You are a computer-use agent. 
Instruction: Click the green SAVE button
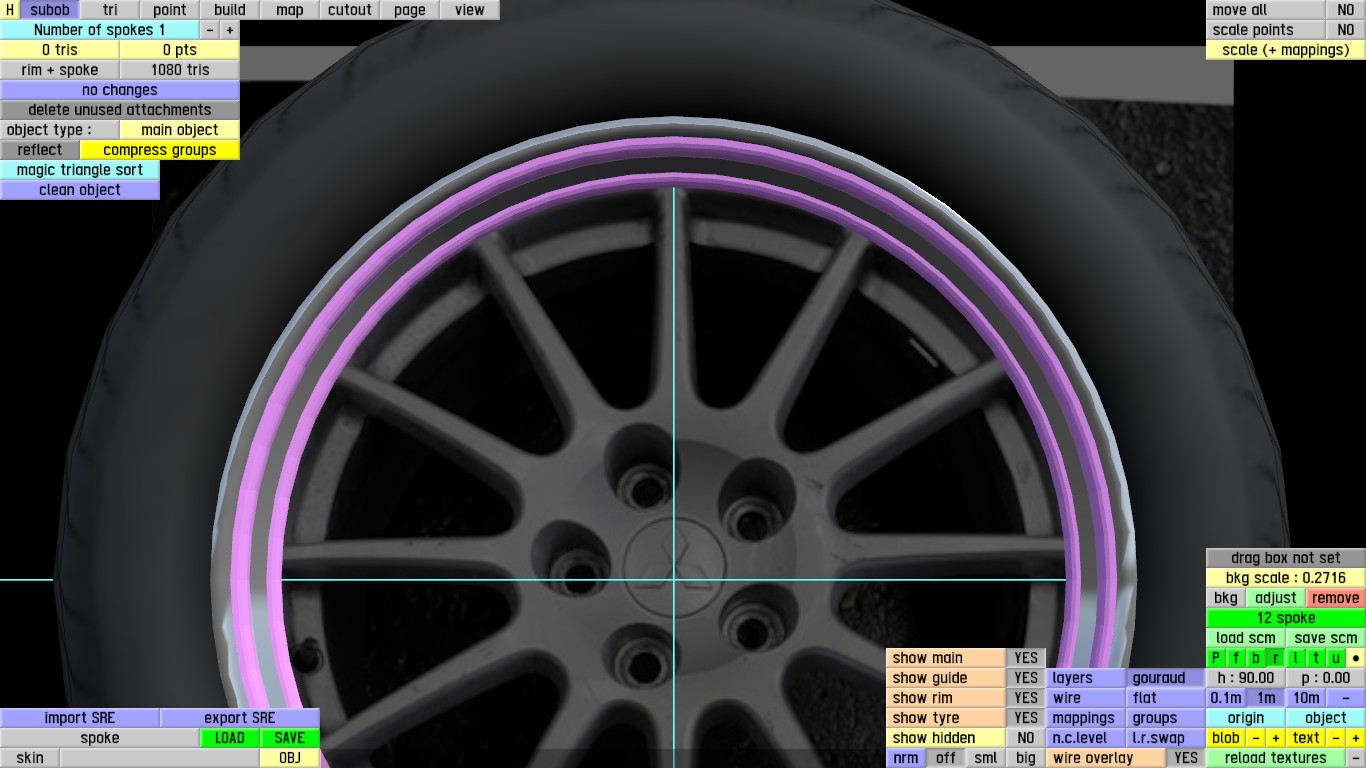point(290,738)
